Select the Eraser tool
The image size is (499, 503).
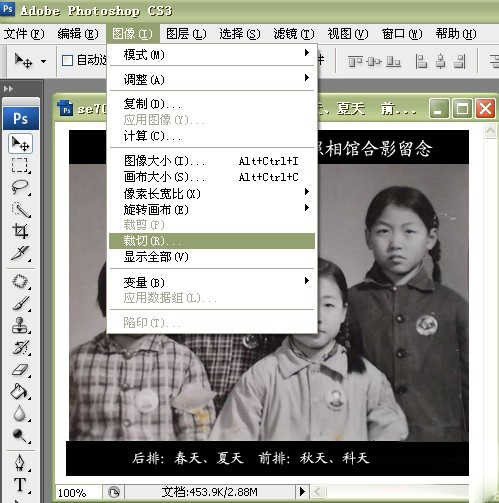[20, 369]
